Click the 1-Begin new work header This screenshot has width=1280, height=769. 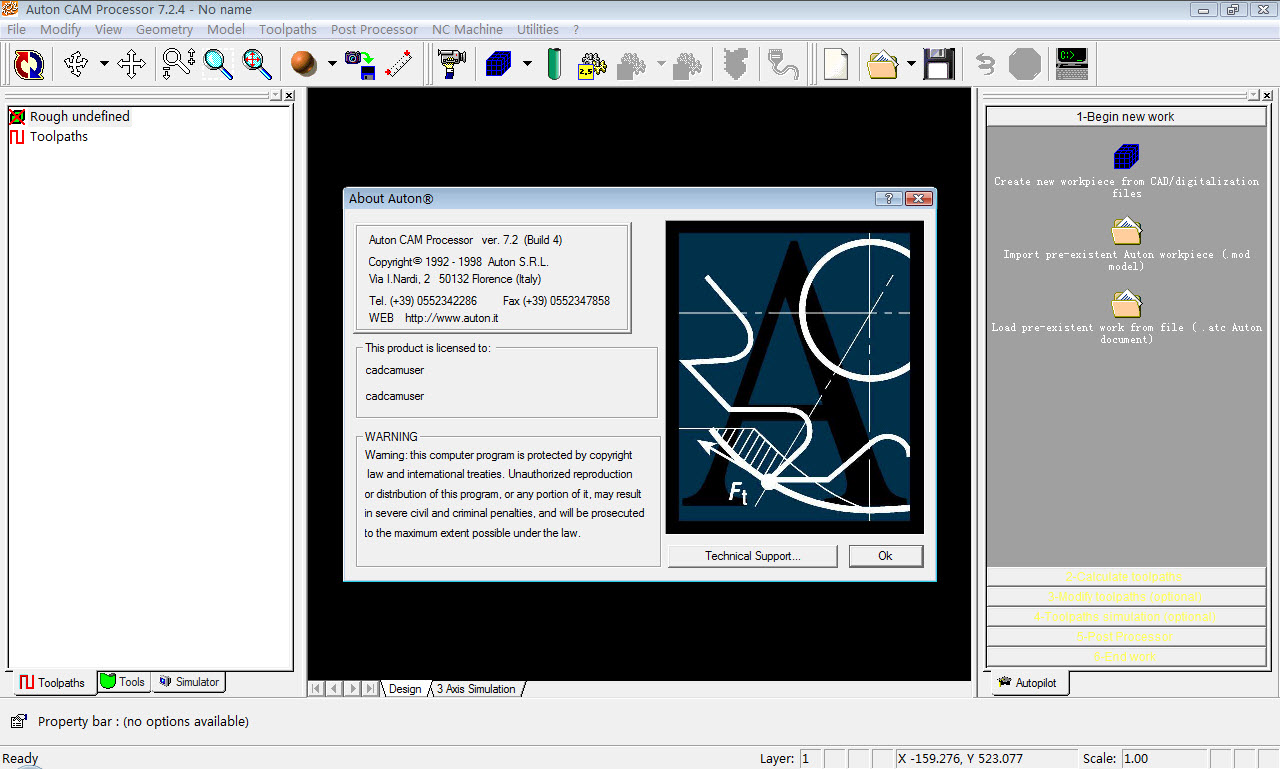[x=1126, y=116]
